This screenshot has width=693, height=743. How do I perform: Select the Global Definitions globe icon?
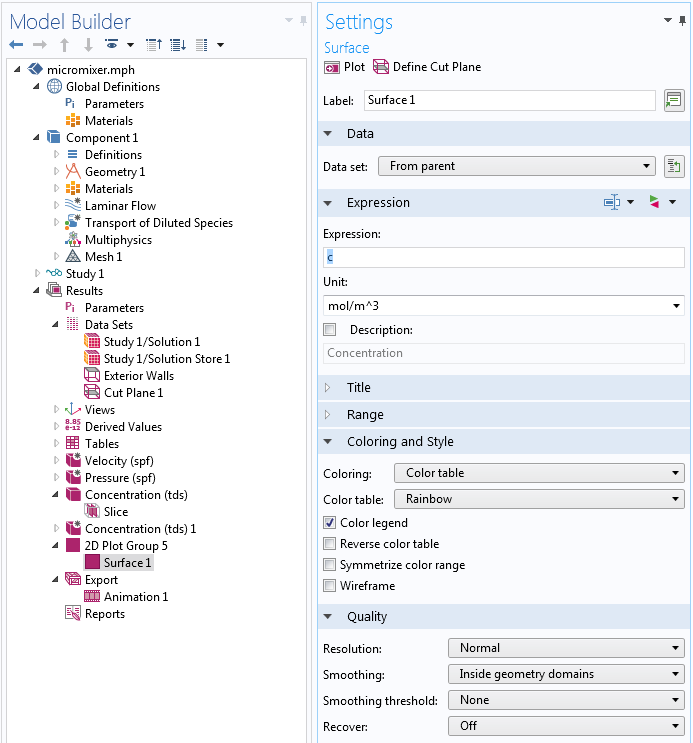coord(54,86)
